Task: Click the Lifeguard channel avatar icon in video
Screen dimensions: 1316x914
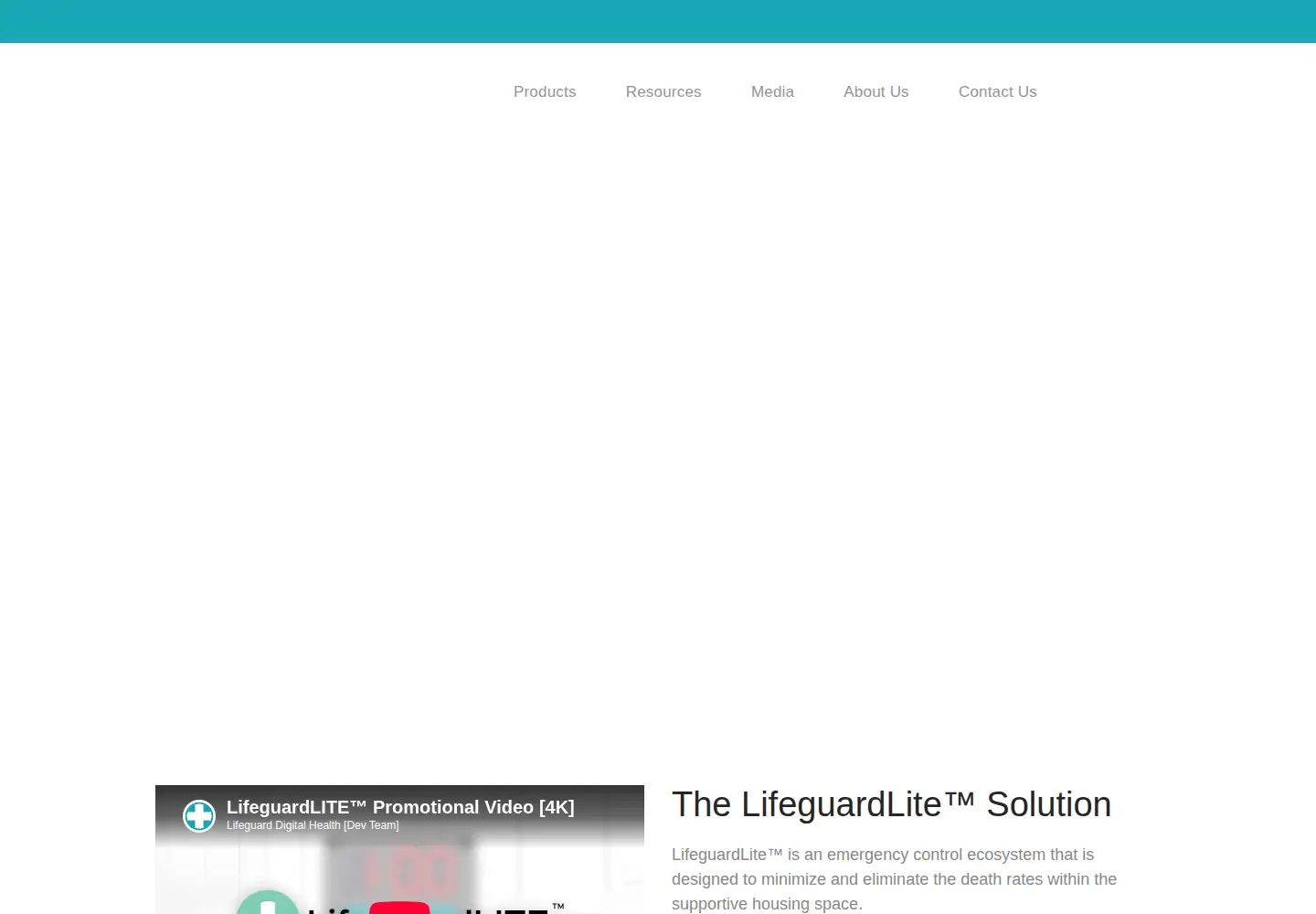Action: tap(199, 815)
